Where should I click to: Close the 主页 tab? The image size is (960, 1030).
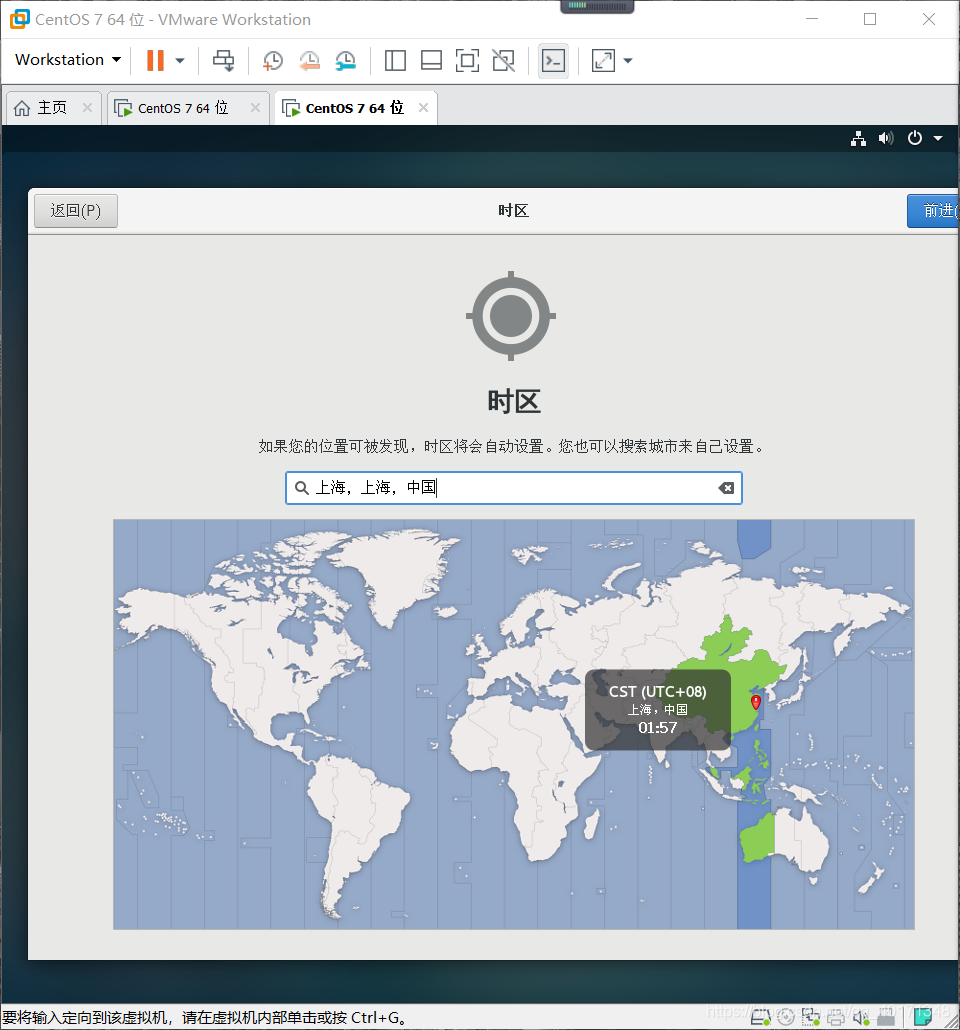pos(87,107)
